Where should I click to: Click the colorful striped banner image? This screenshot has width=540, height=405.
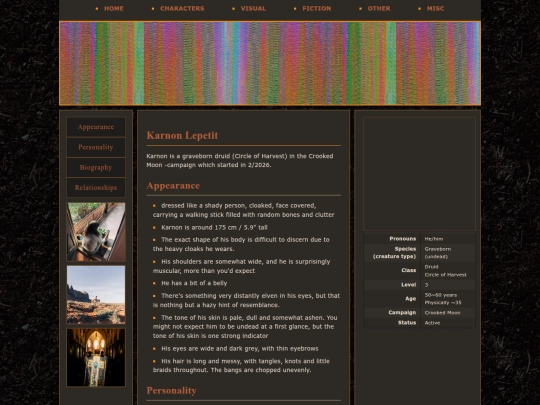pos(270,63)
